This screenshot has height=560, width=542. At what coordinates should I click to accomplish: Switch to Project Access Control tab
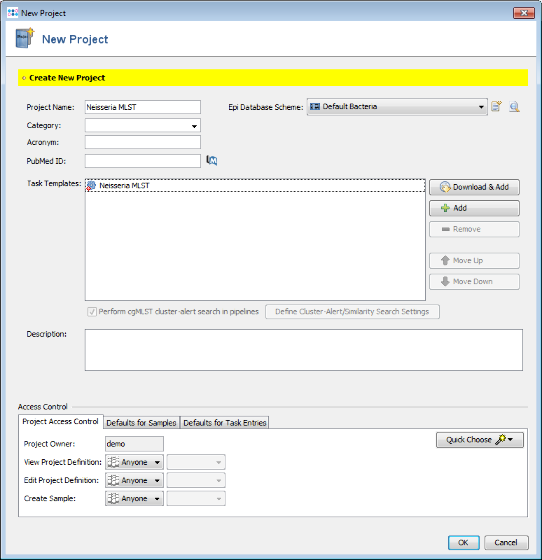(x=60, y=421)
